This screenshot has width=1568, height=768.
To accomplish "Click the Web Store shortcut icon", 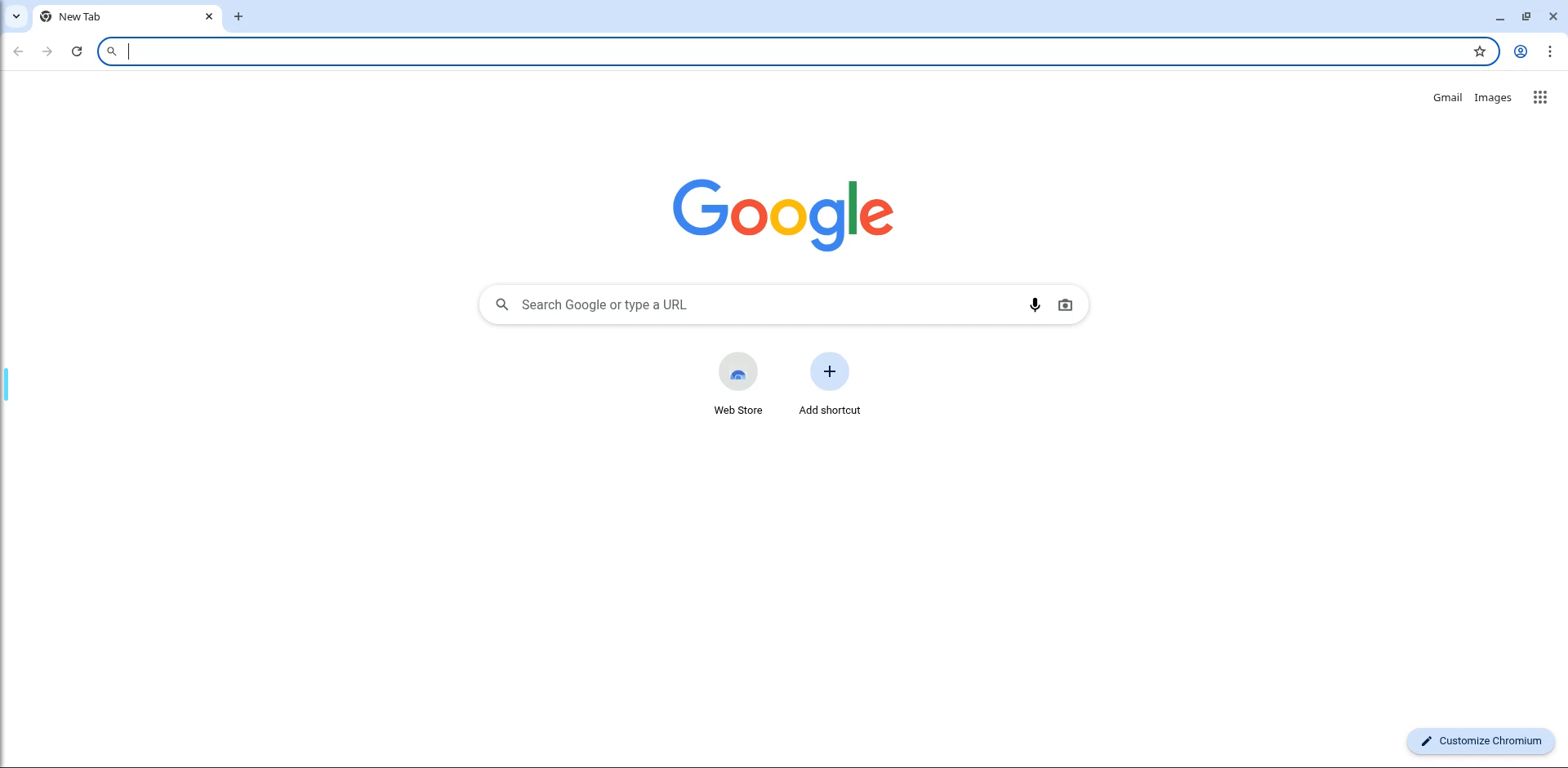I will tap(738, 371).
